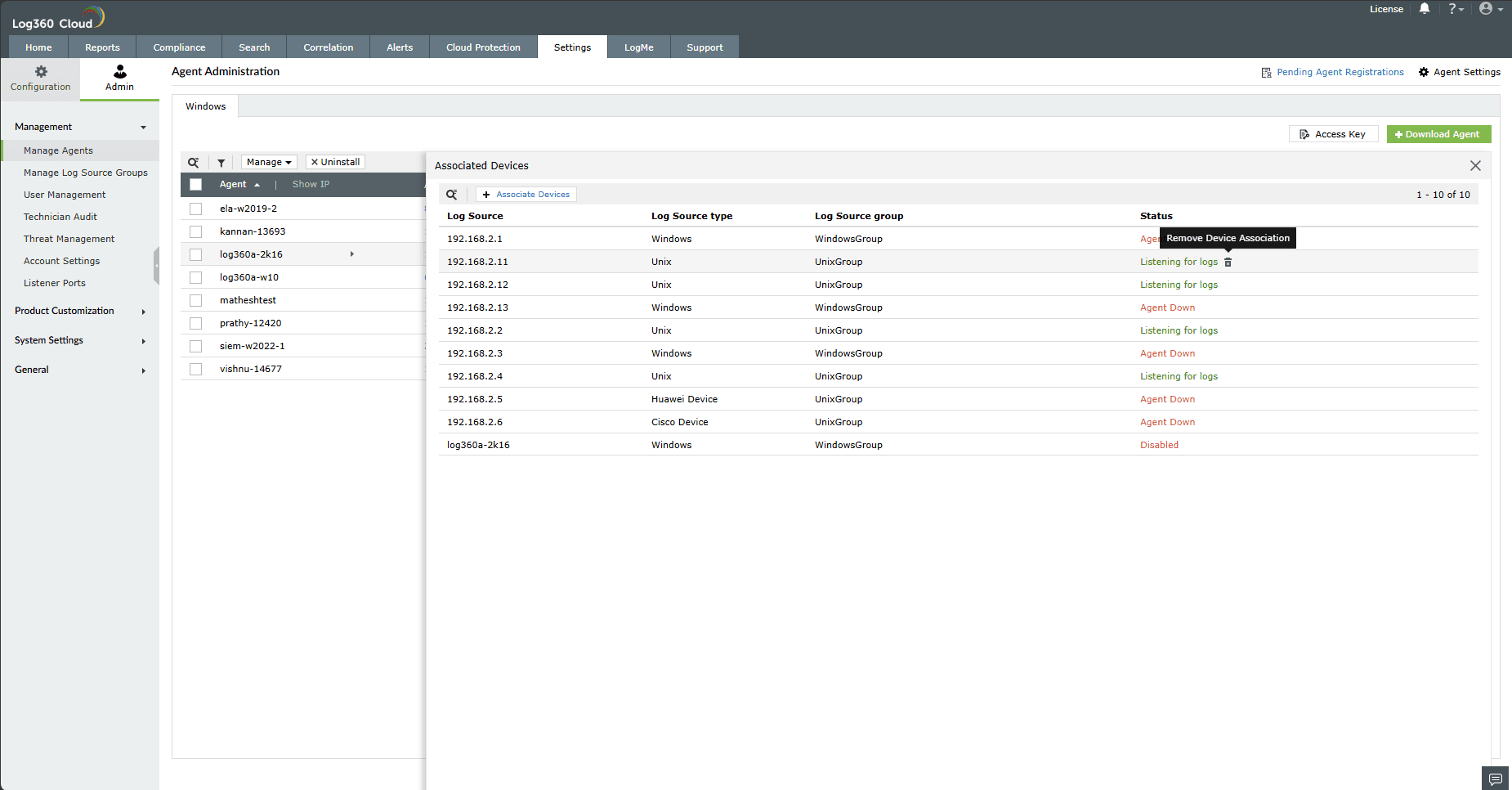Viewport: 1512px width, 790px height.
Task: Open Listener Ports page
Action: pos(55,283)
